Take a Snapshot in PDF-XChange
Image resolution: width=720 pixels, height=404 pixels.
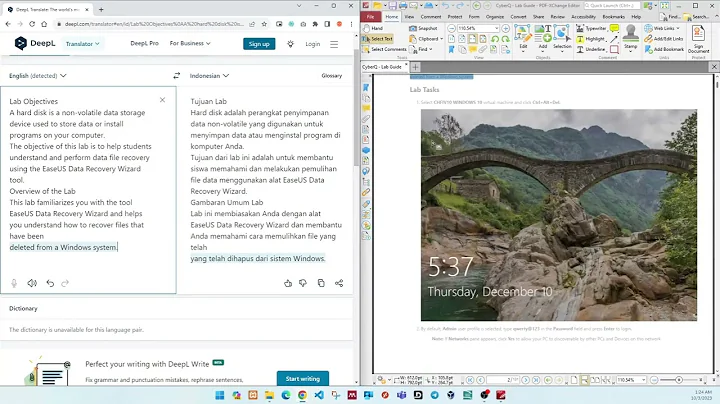point(423,28)
